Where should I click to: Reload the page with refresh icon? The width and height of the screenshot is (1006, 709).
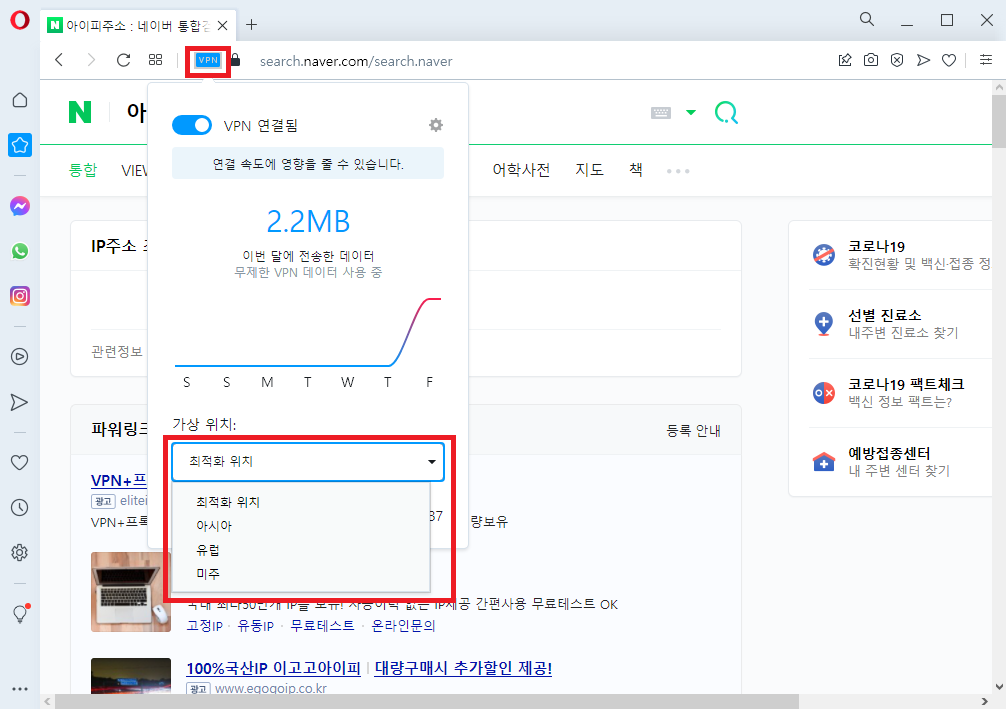click(x=123, y=60)
